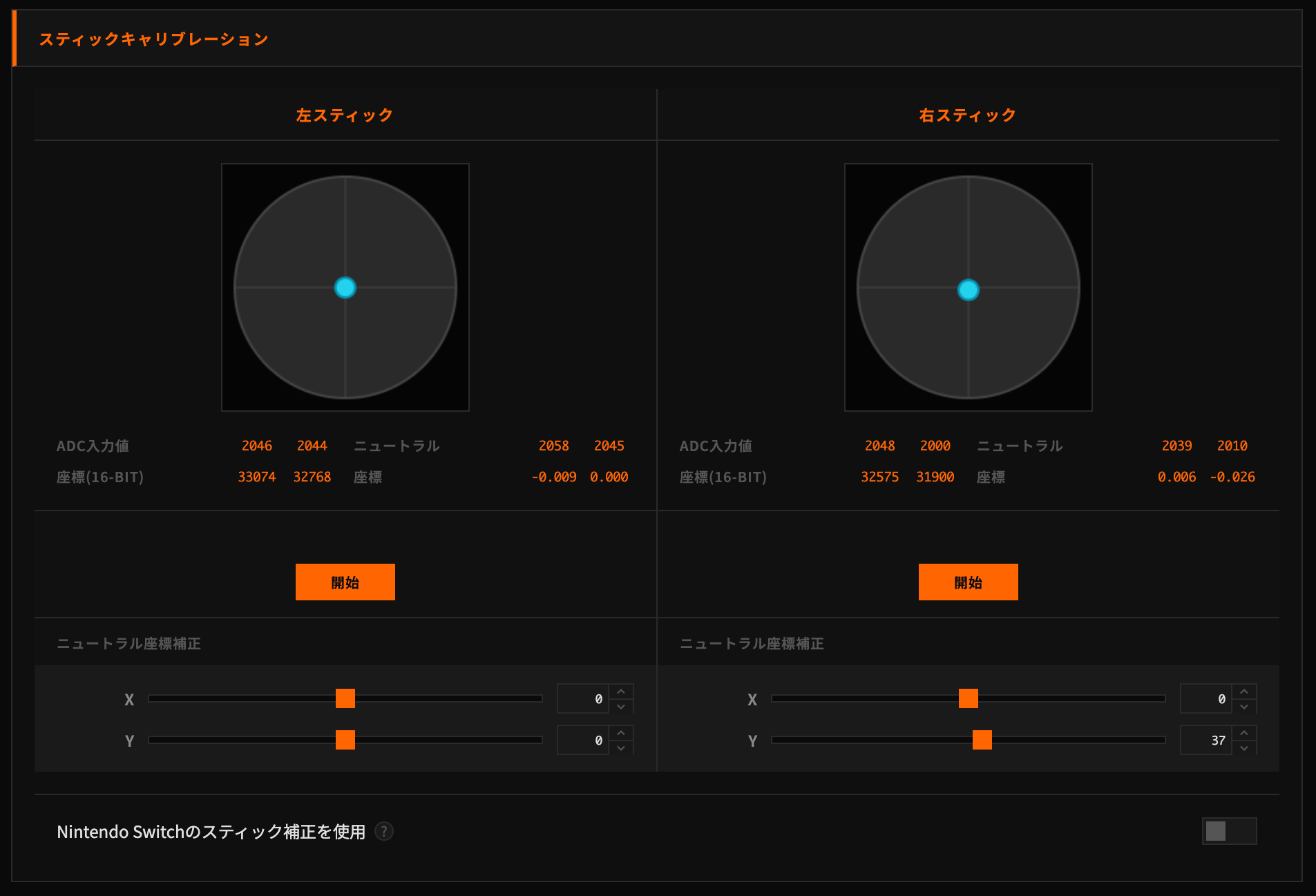Toggle Nintendo Switch stick correction switch
This screenshot has height=896, width=1316.
tap(1228, 831)
